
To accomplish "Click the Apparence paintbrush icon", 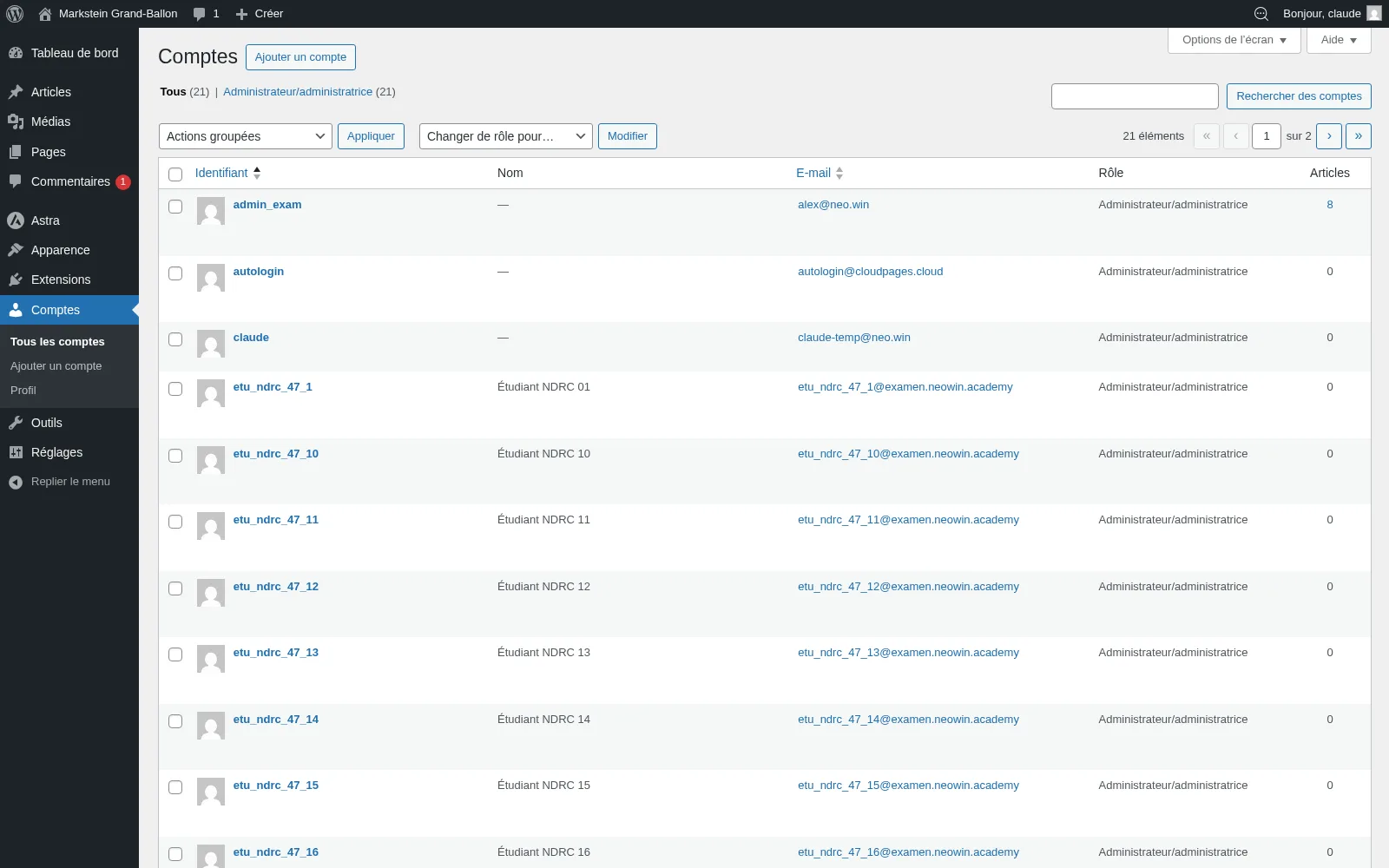I will tap(16, 250).
